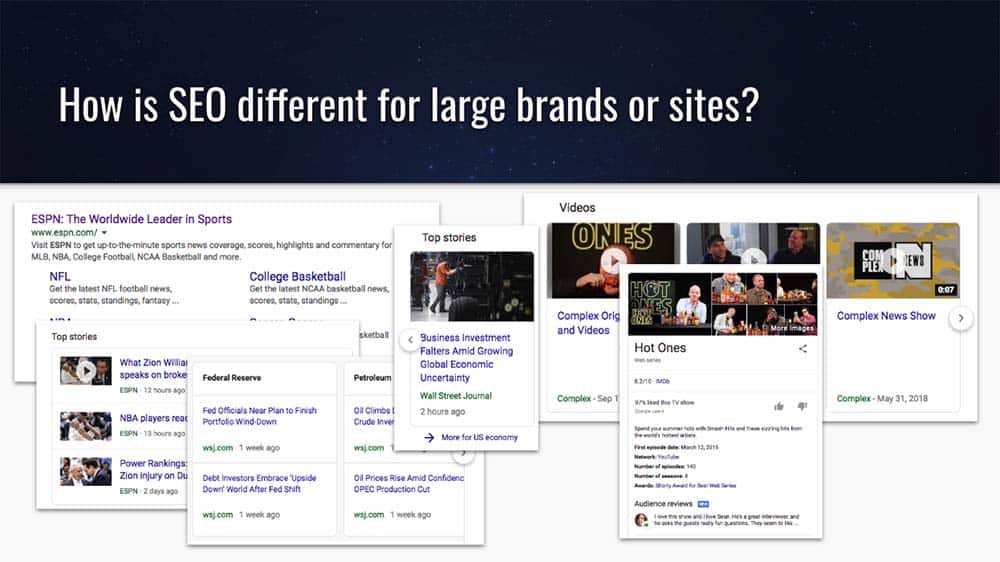Open the Wall Street Journal story image
Image resolution: width=1000 pixels, height=562 pixels.
pyautogui.click(x=472, y=286)
